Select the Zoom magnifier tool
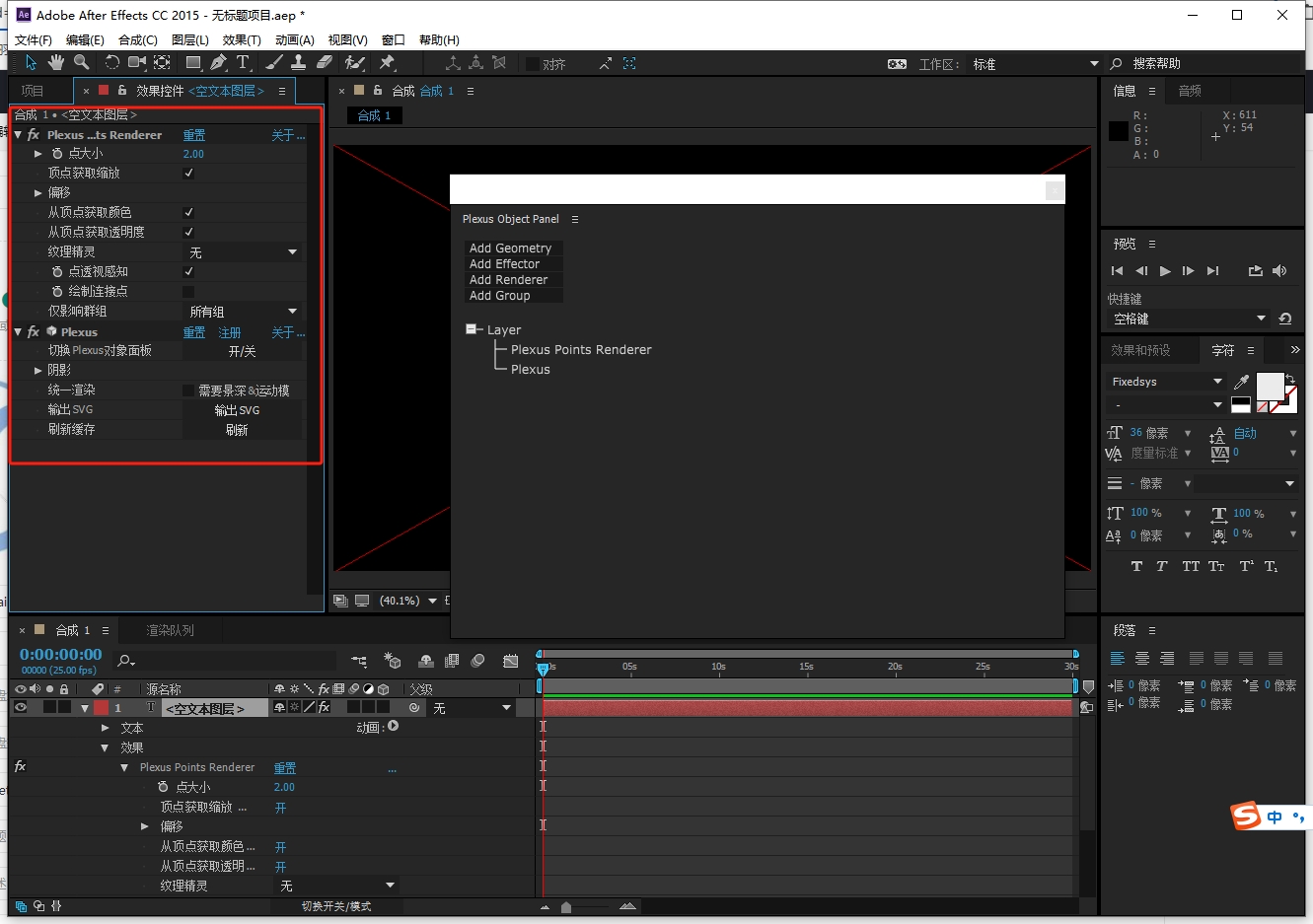This screenshot has width=1313, height=924. point(81,63)
